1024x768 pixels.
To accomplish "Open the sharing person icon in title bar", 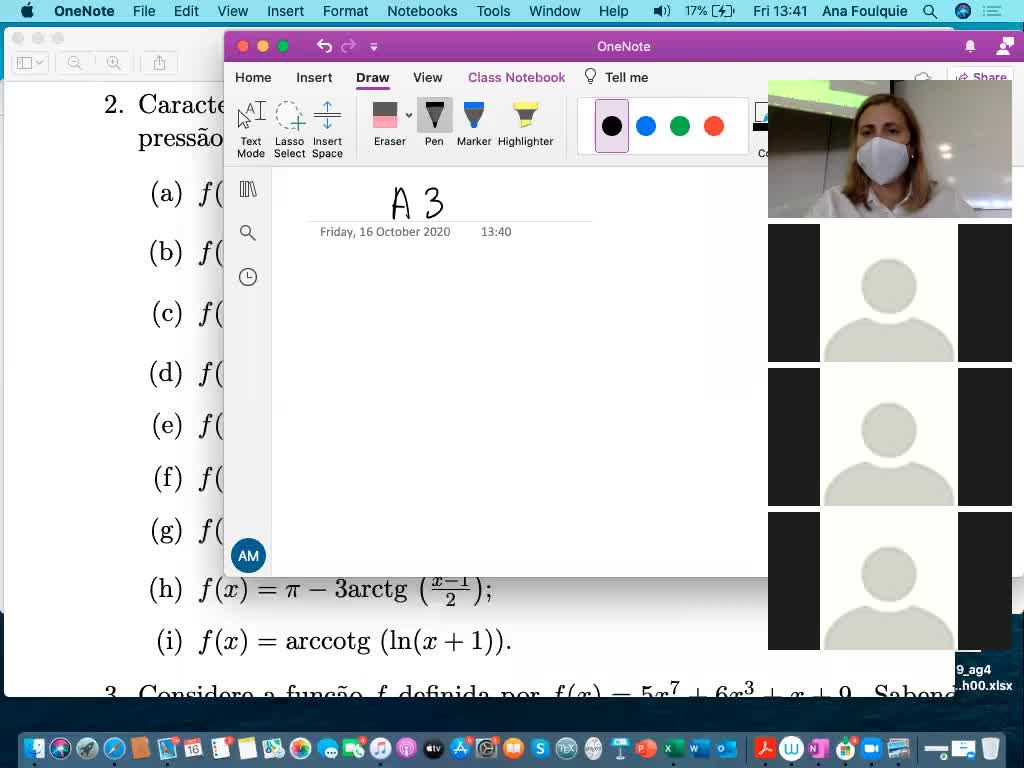I will pos(1004,46).
